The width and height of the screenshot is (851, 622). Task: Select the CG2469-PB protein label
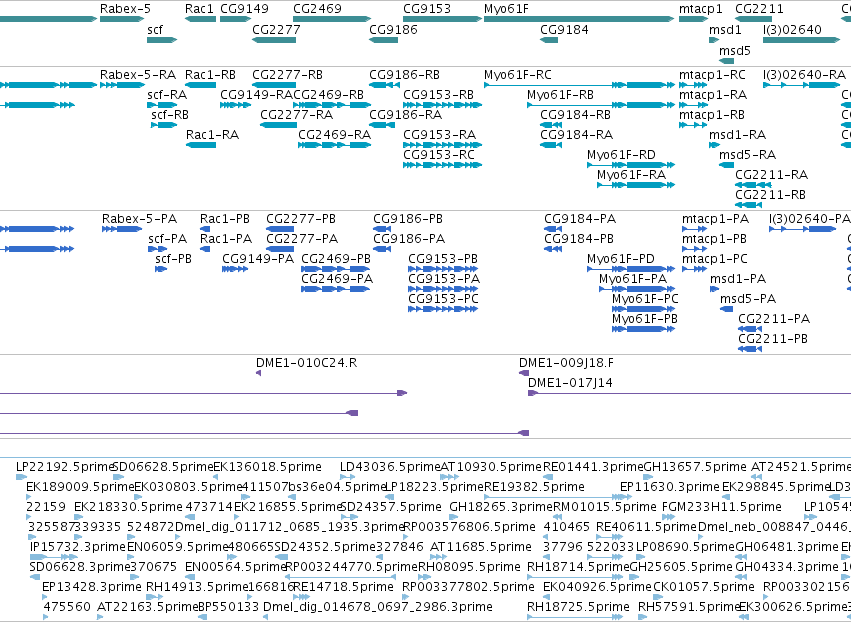336,259
